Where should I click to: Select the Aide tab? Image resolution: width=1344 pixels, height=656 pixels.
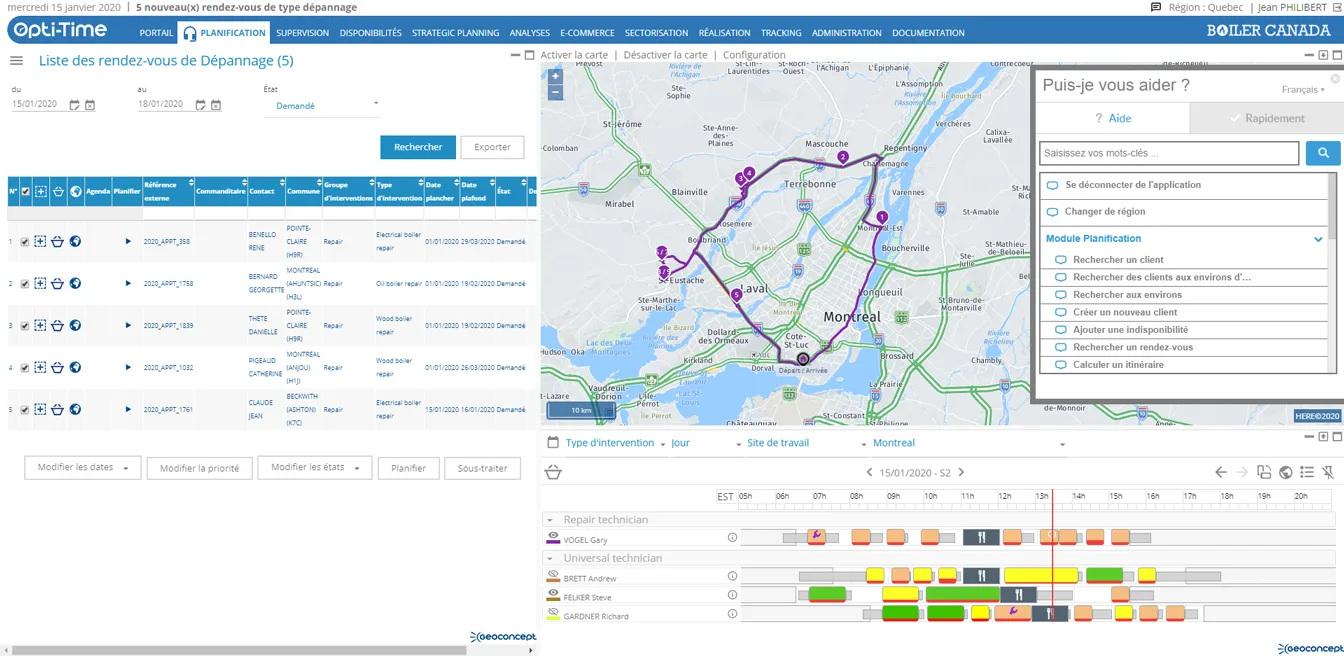[1112, 118]
